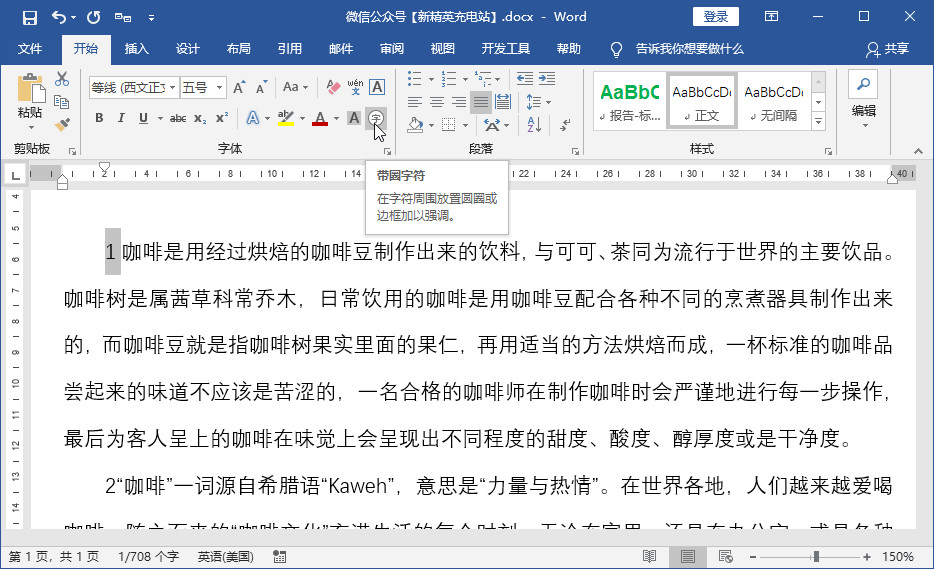The image size is (934, 569).
Task: Open Customize Quick Access Toolbar dropdown
Action: click(151, 18)
